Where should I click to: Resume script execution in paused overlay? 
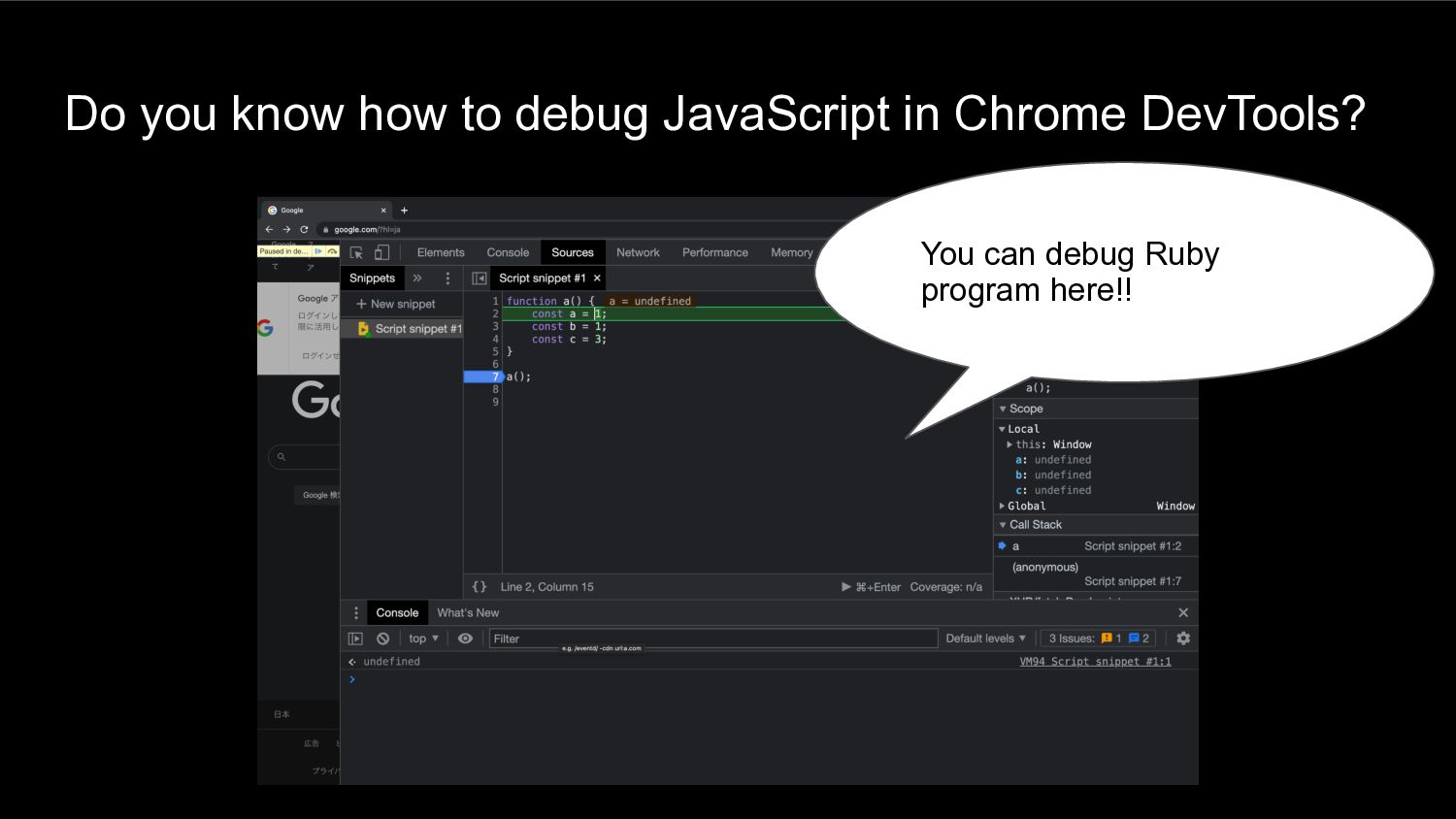[x=318, y=251]
